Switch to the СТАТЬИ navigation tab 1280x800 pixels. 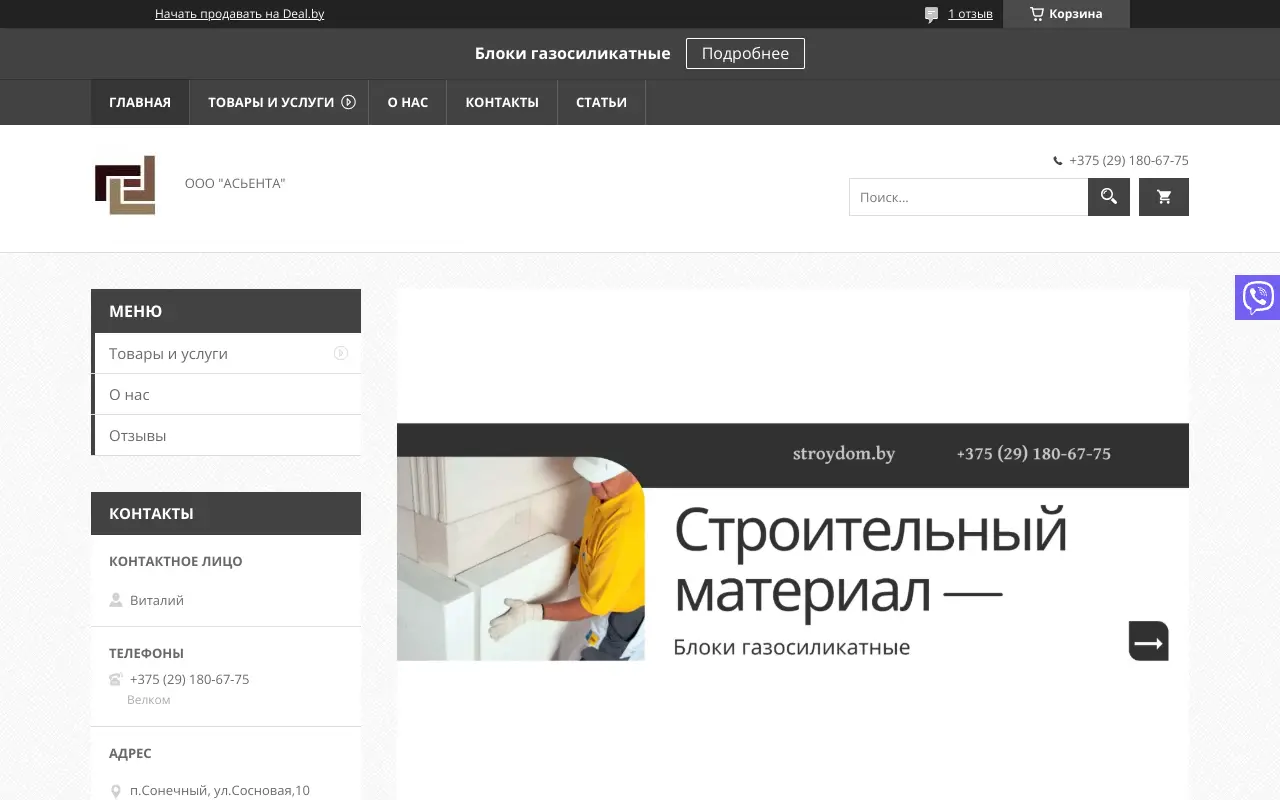coord(601,102)
